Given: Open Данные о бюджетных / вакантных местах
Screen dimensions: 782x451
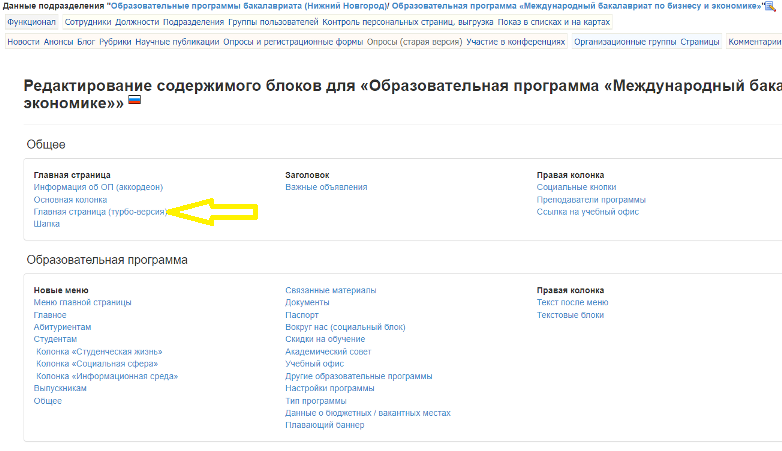Looking at the screenshot, I should [x=368, y=414].
